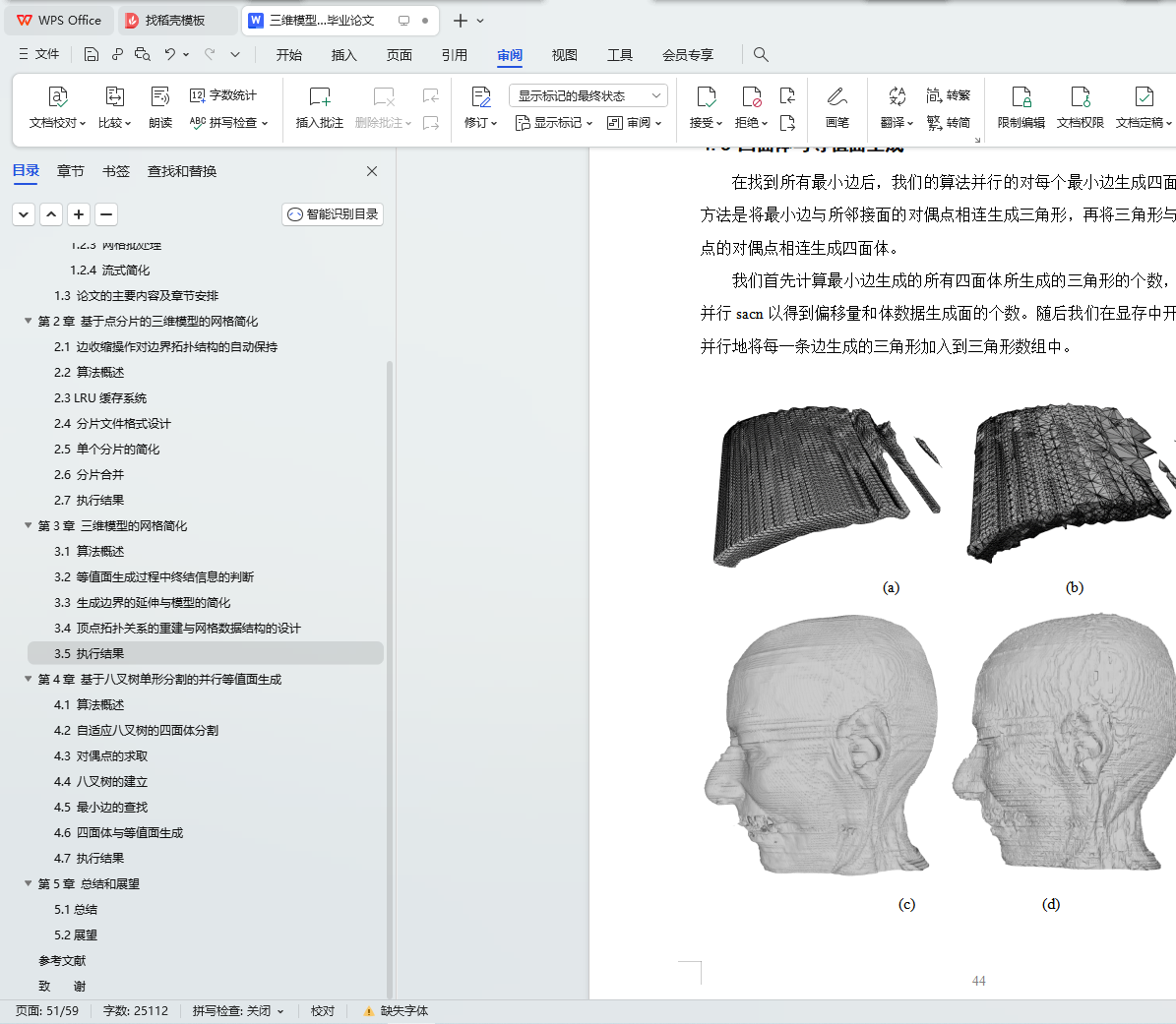The image size is (1176, 1024).
Task: Click the 智能识别目录 button
Action: (333, 214)
